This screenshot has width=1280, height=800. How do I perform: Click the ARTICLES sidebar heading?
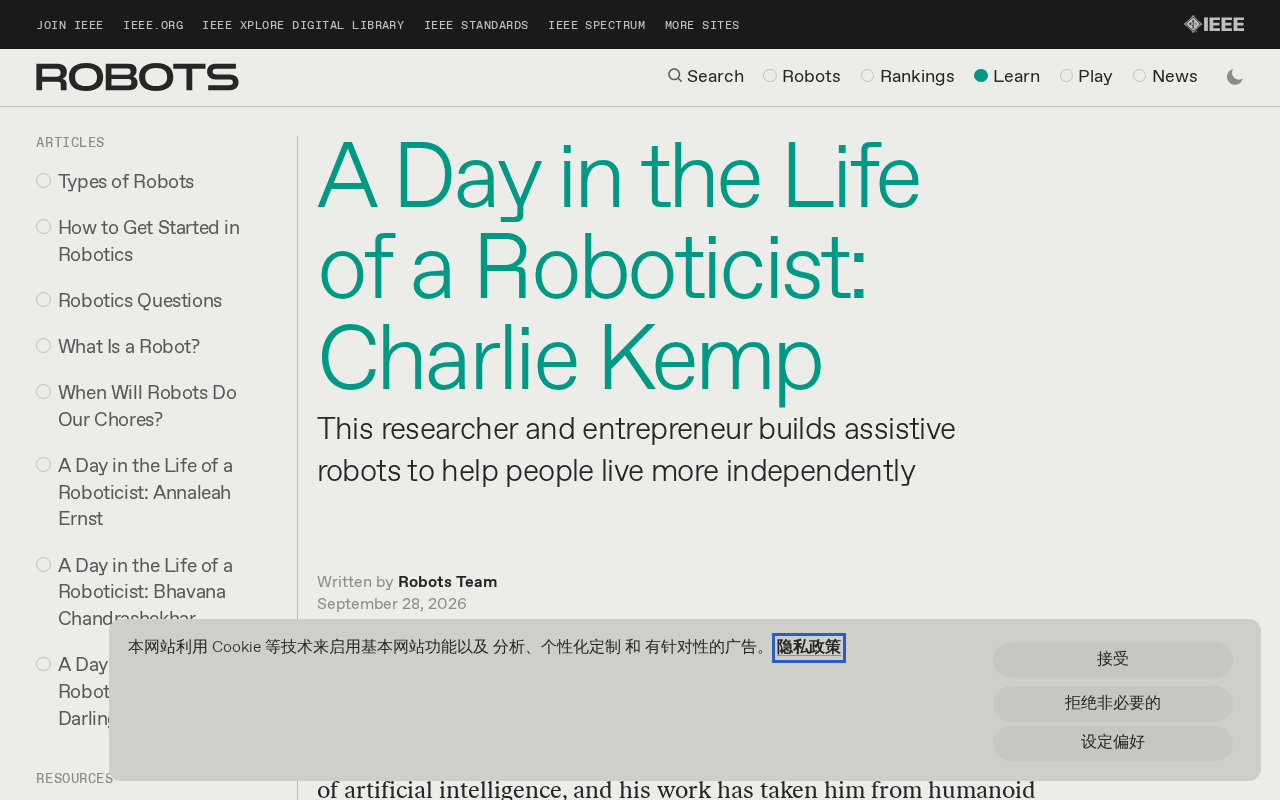70,143
